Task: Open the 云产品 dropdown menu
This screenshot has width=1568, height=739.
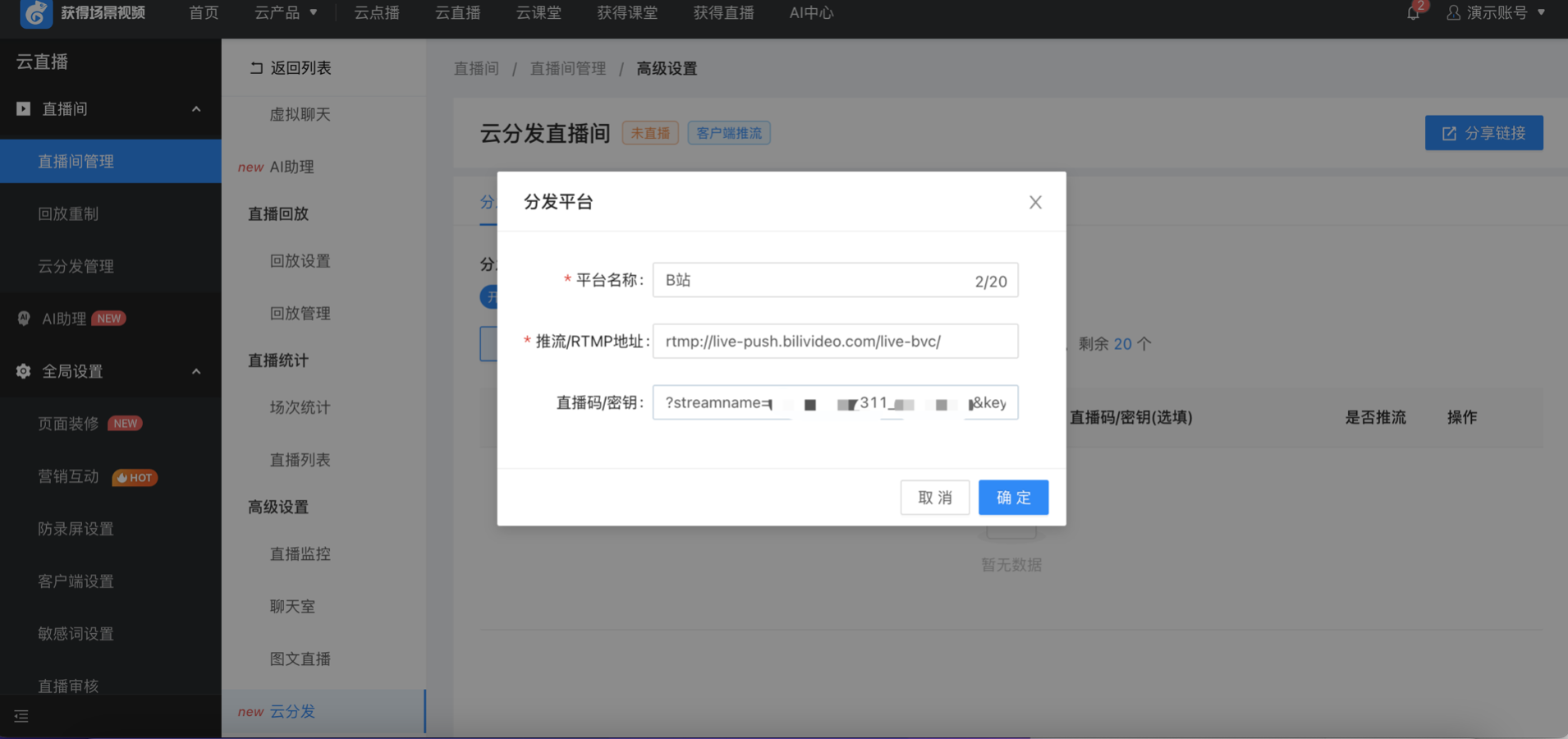Action: click(x=286, y=13)
